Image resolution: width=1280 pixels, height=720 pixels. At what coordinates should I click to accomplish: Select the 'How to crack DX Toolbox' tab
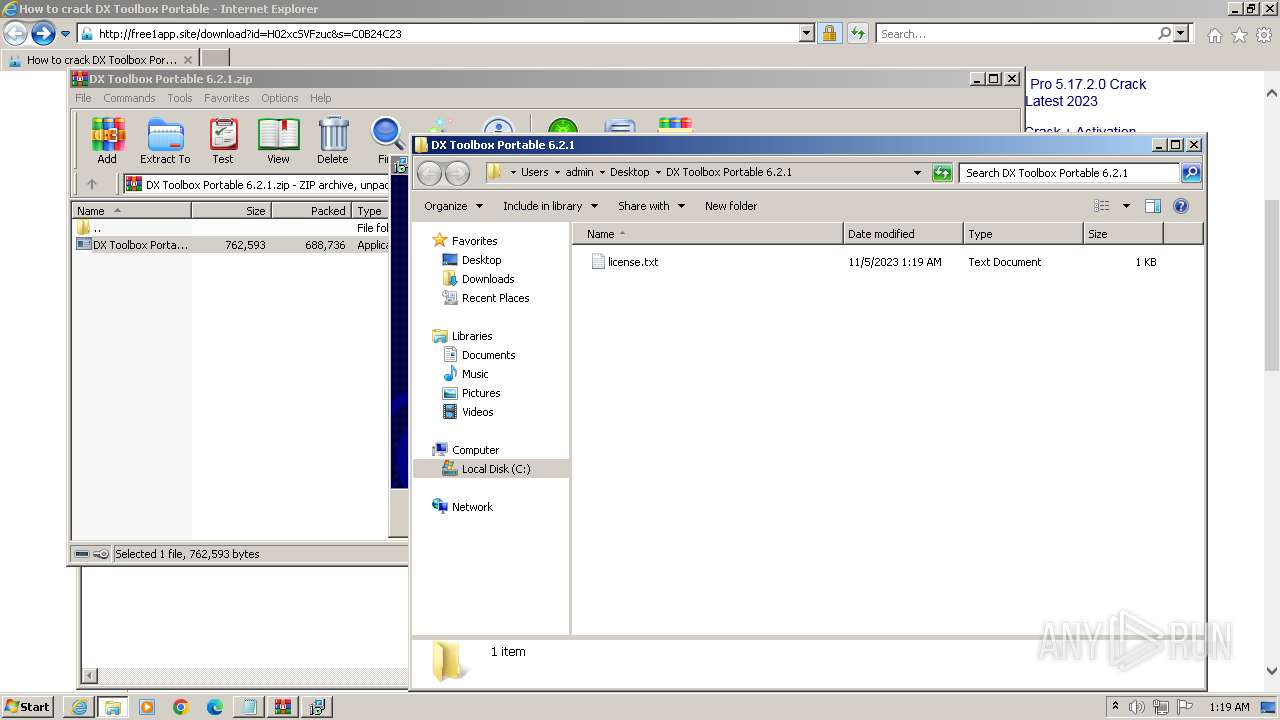coord(99,59)
